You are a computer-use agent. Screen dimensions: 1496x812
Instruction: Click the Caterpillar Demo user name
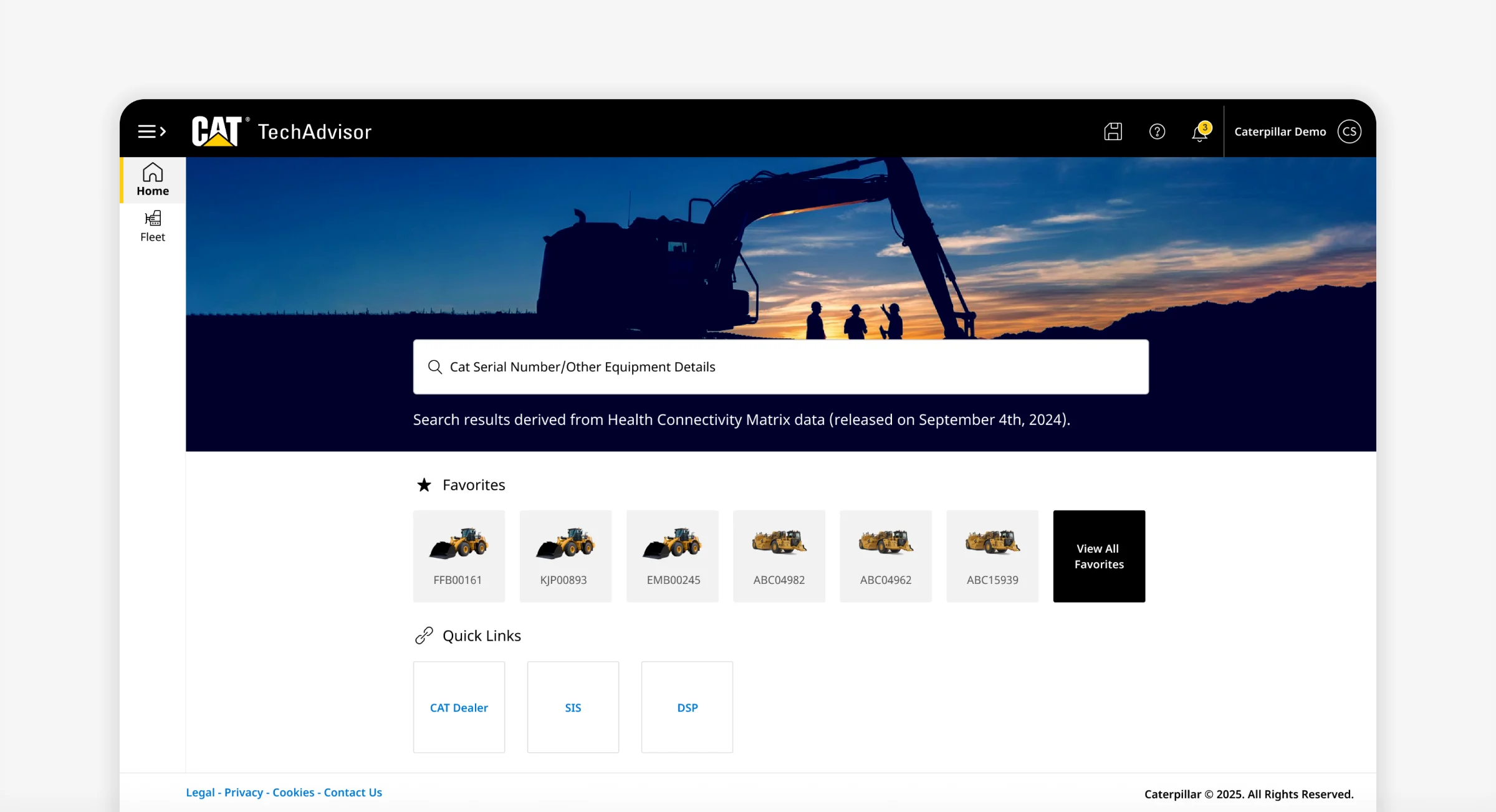[1280, 131]
